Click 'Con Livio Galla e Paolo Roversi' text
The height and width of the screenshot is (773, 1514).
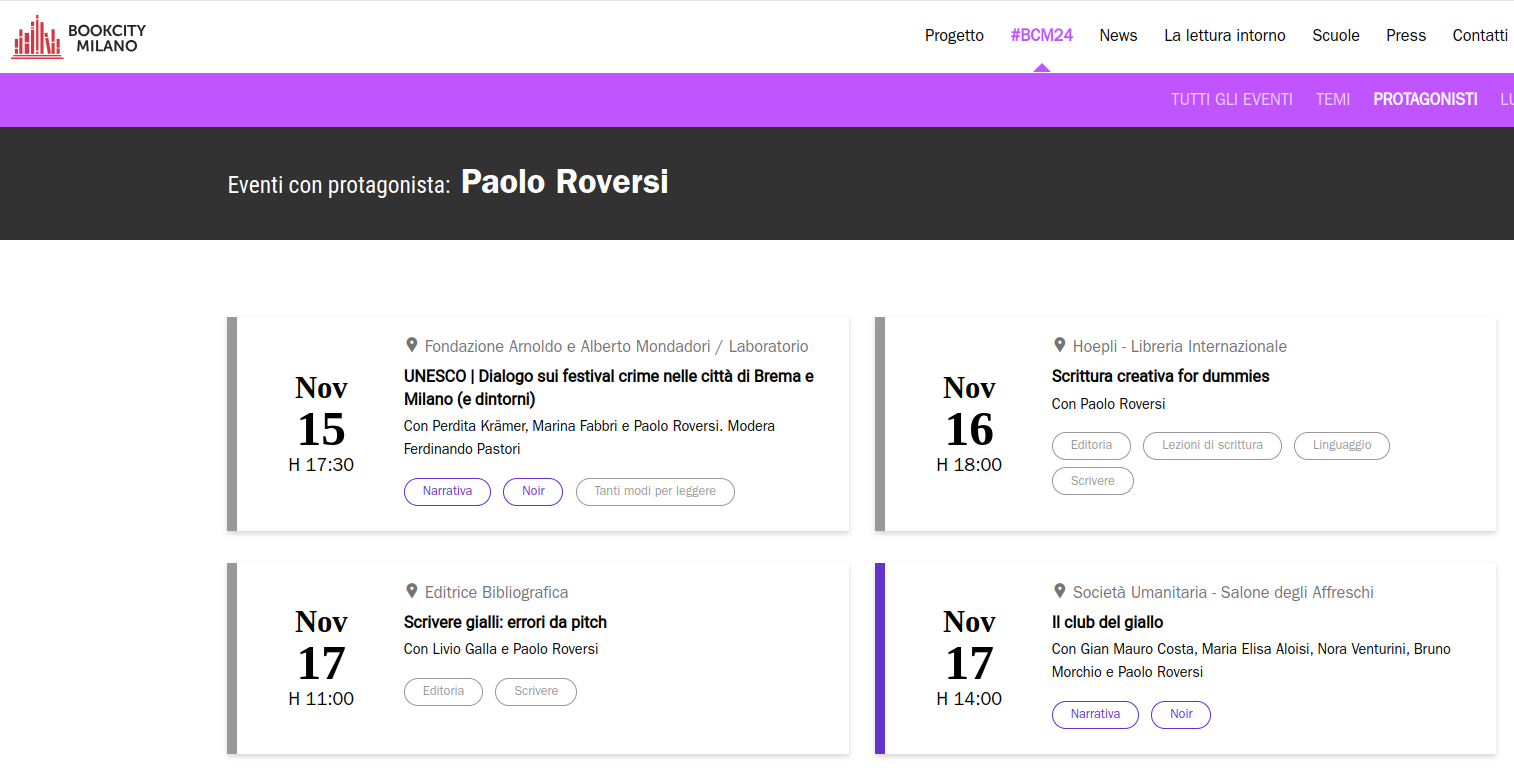tap(501, 649)
